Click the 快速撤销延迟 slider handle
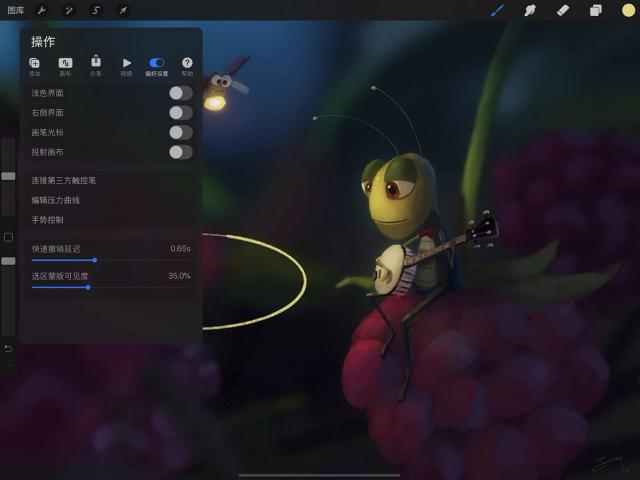Image resolution: width=640 pixels, height=480 pixels. tap(95, 260)
